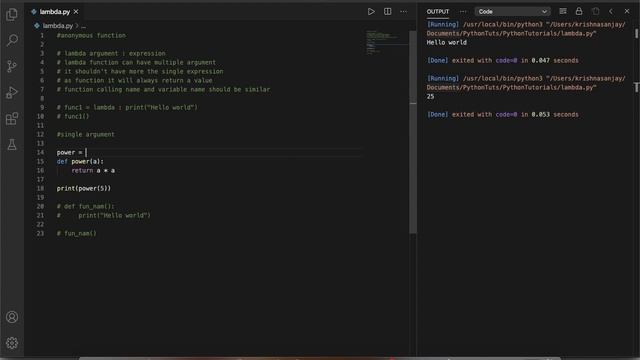Screen dimensions: 640x360
Task: Open the Source Control view
Action: (12, 66)
